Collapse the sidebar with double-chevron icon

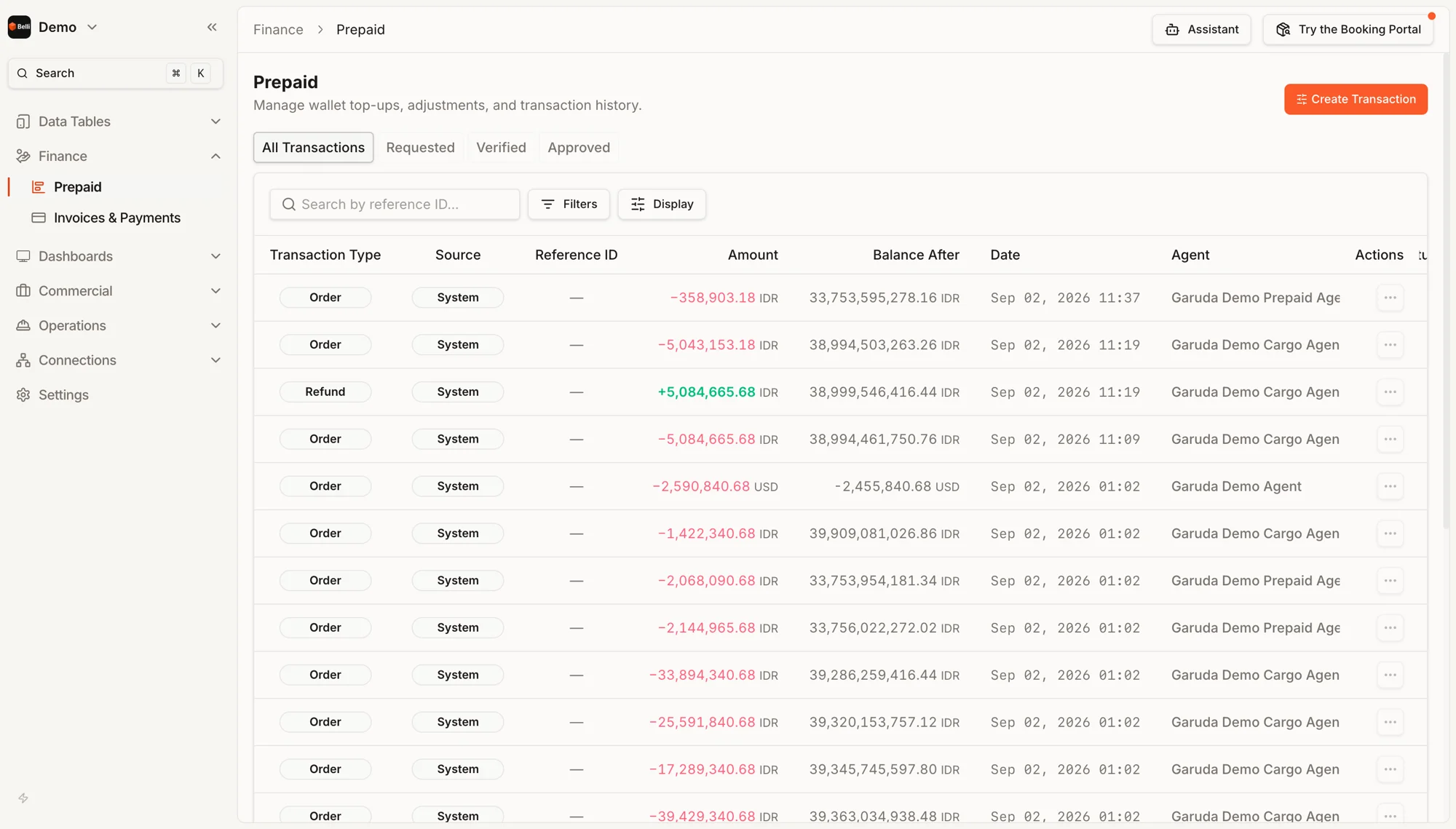click(212, 27)
